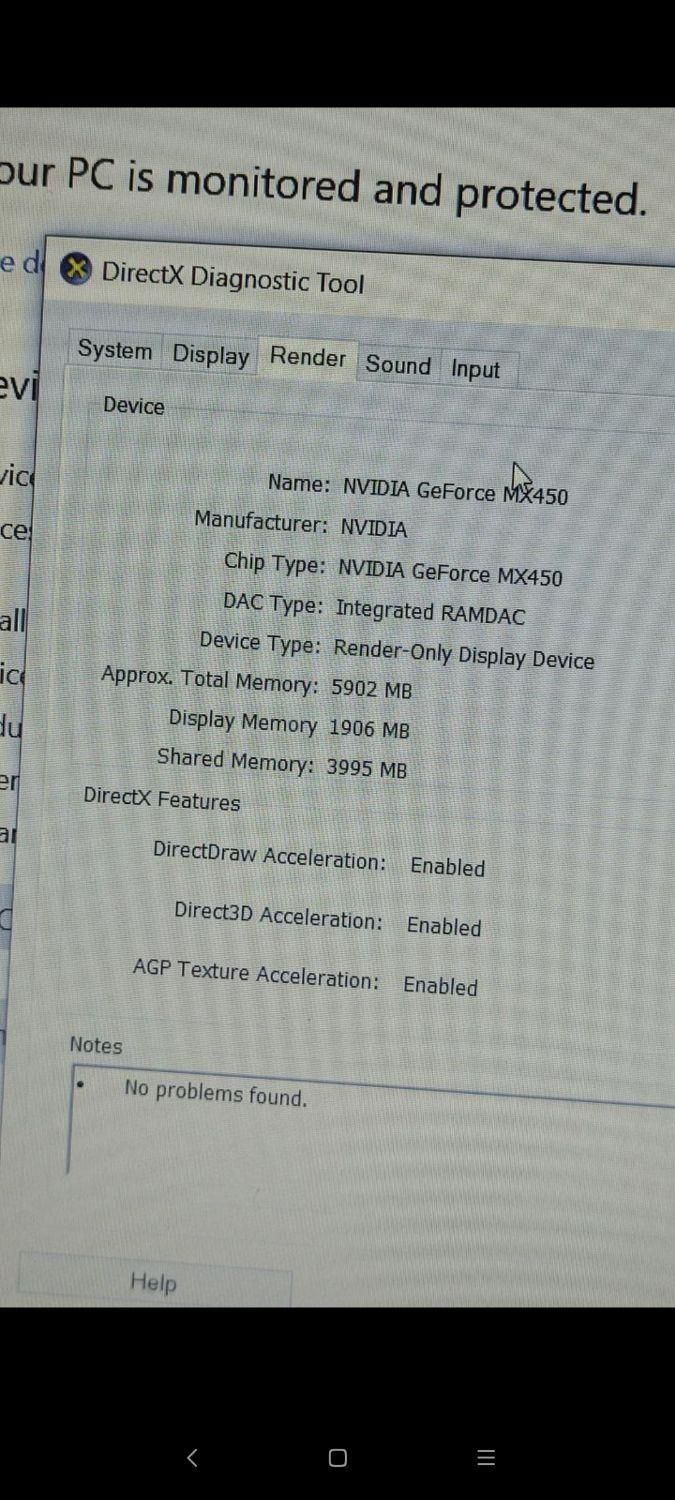Screen dimensions: 675x1500
Task: Click DirectDraw Acceleration Enabled value
Action: pyautogui.click(x=447, y=867)
